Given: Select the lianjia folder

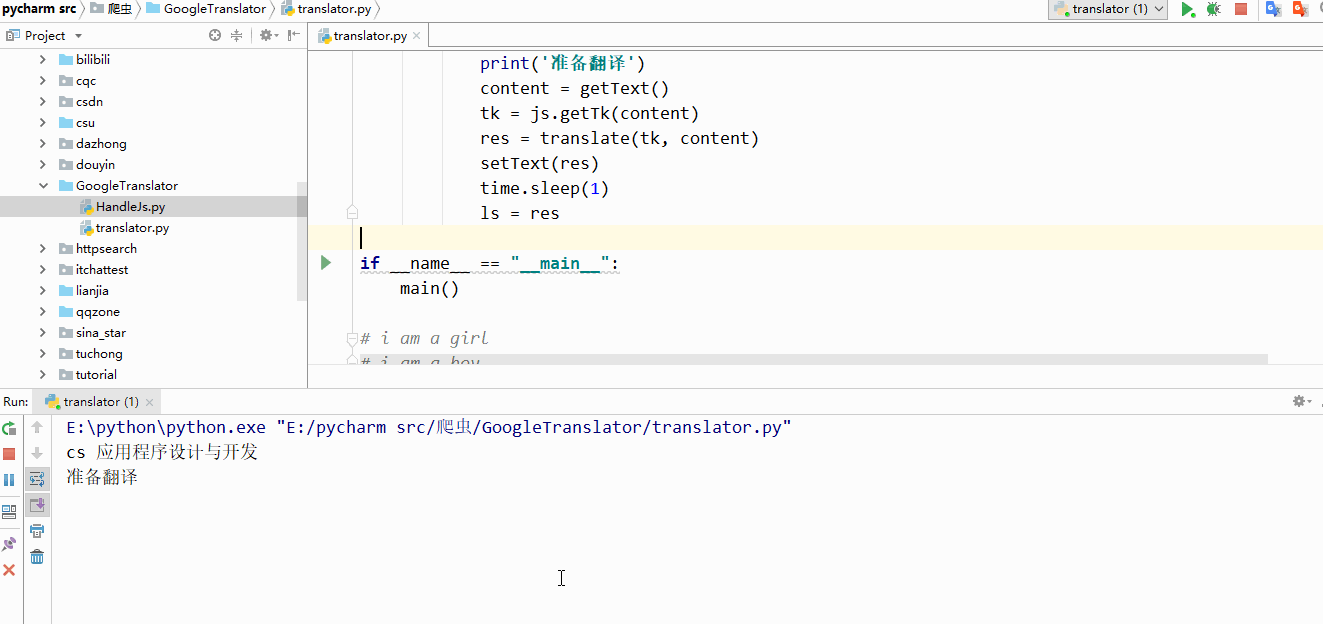Looking at the screenshot, I should (x=92, y=291).
